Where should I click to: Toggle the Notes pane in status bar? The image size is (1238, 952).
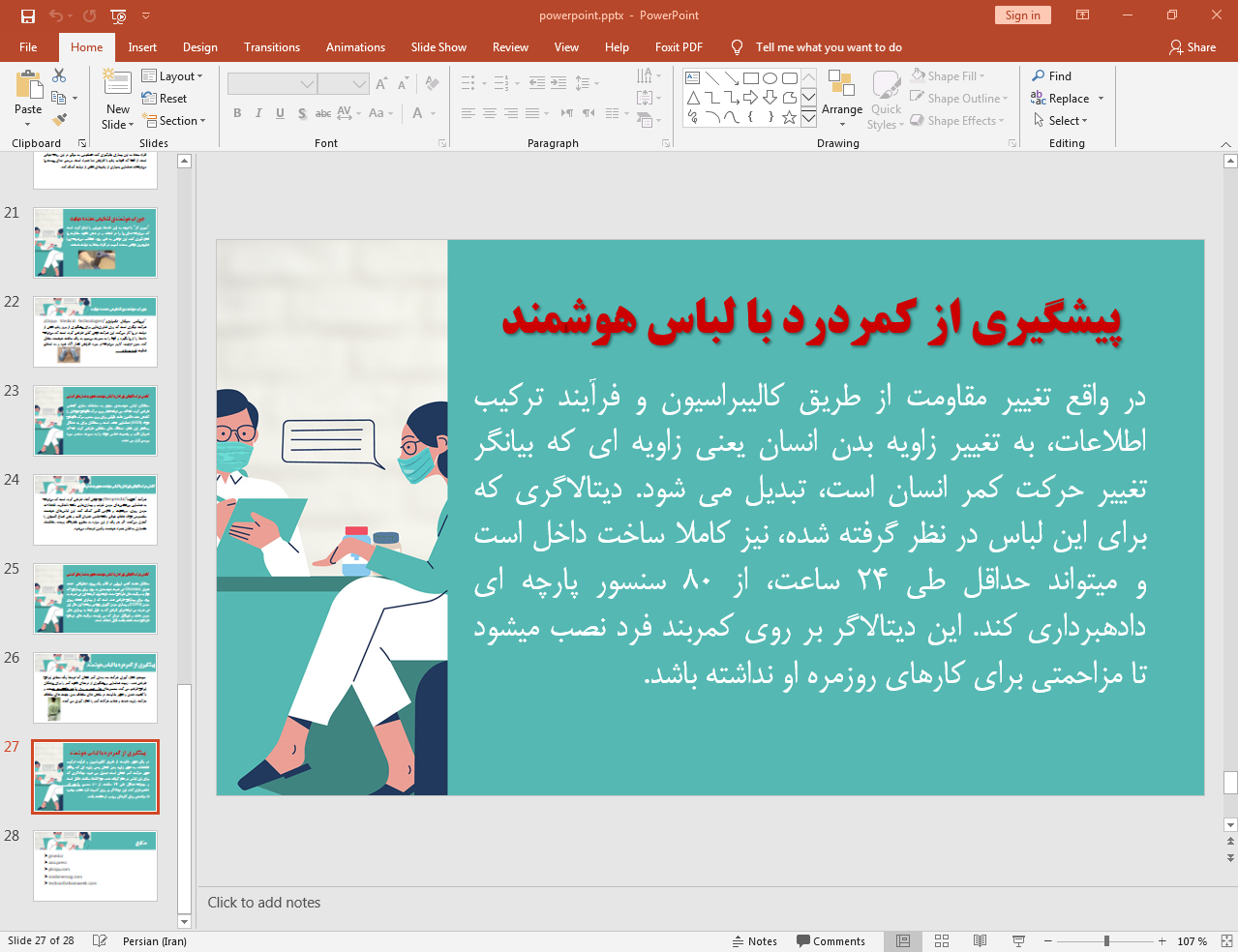[755, 941]
